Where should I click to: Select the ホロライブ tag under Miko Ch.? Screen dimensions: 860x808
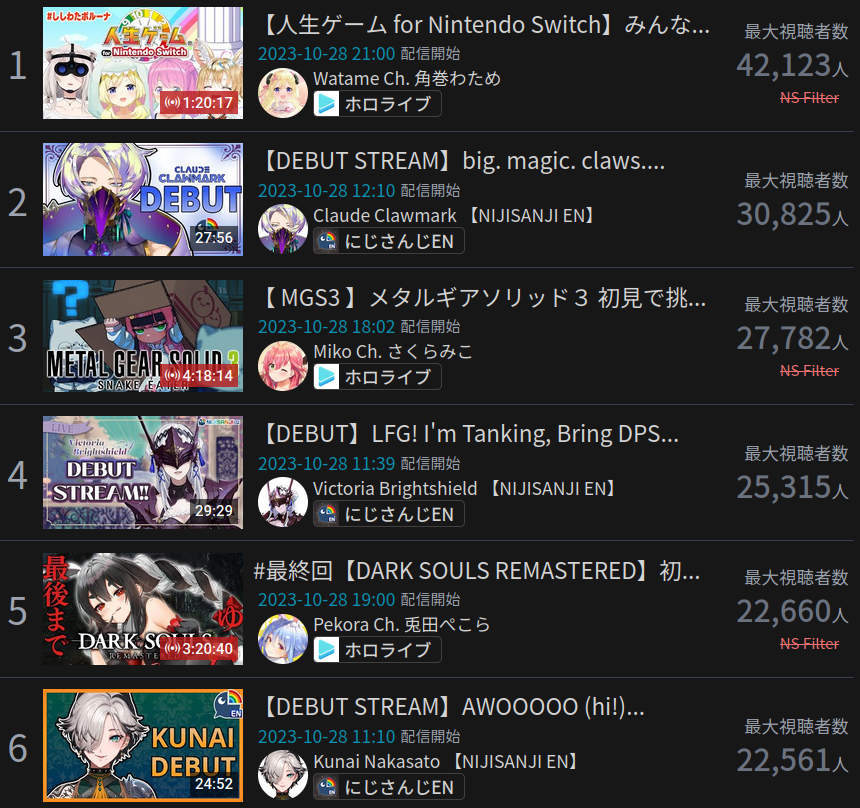pyautogui.click(x=377, y=377)
